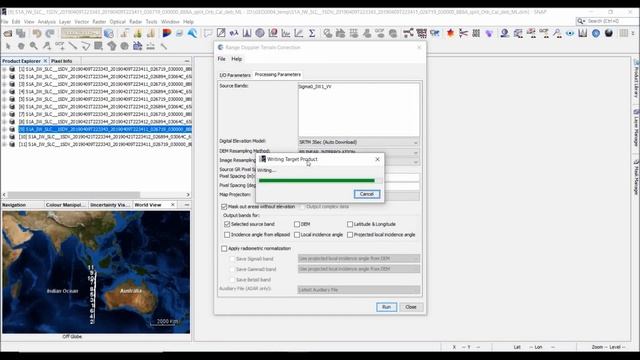Expand product [4] in Product Explorer

4,92
